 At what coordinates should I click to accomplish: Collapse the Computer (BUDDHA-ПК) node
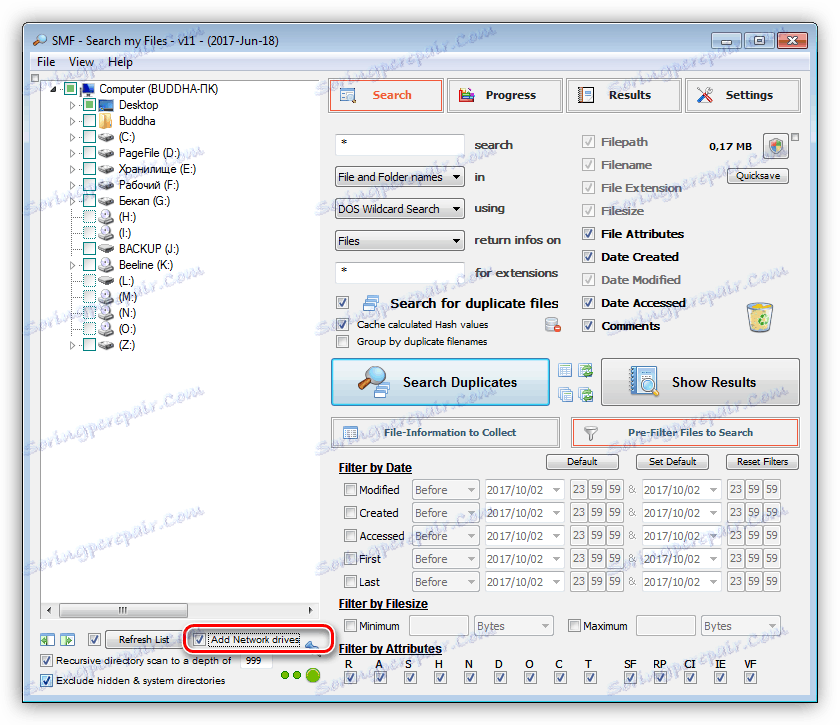[x=53, y=89]
